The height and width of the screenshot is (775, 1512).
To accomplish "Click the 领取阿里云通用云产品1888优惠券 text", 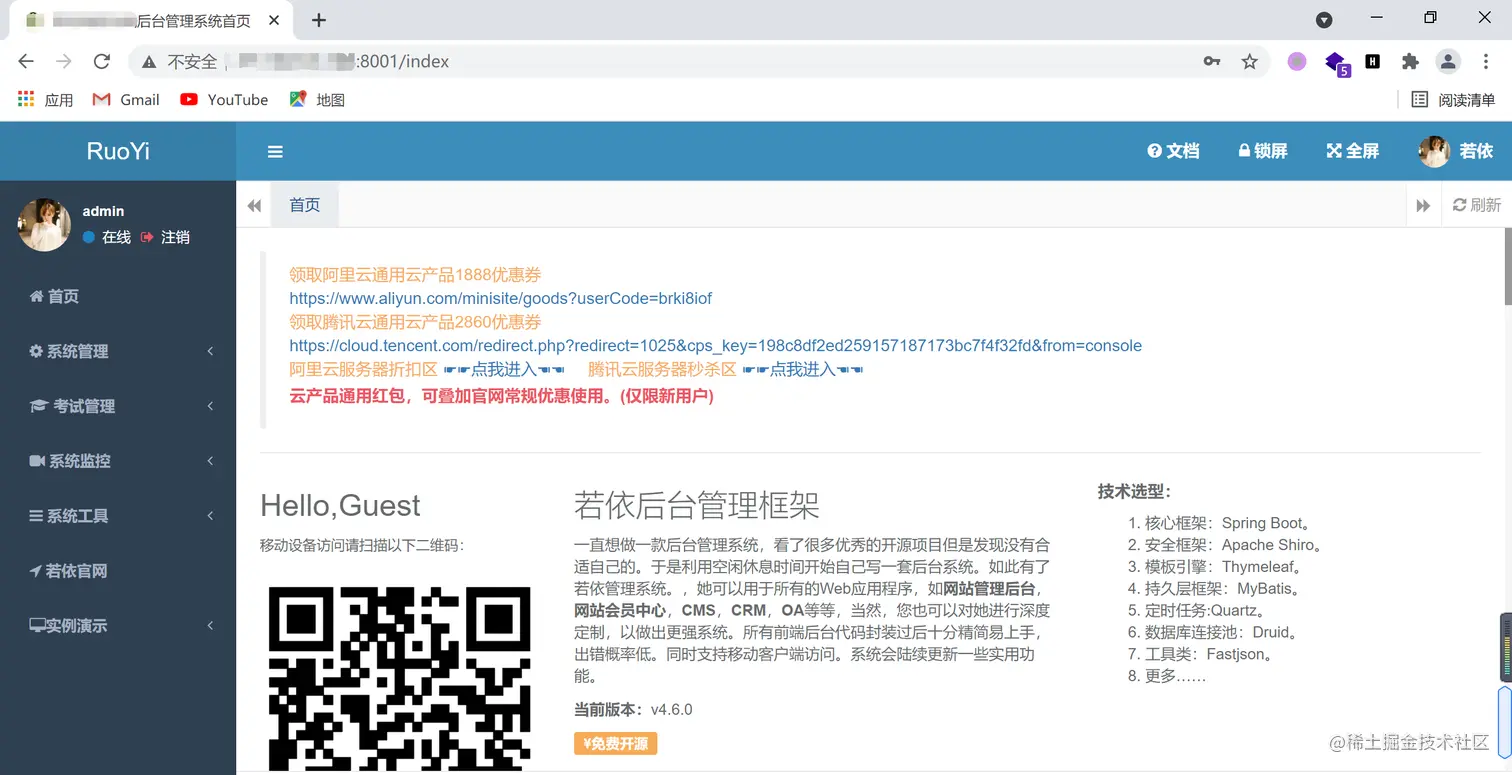I will click(415, 274).
